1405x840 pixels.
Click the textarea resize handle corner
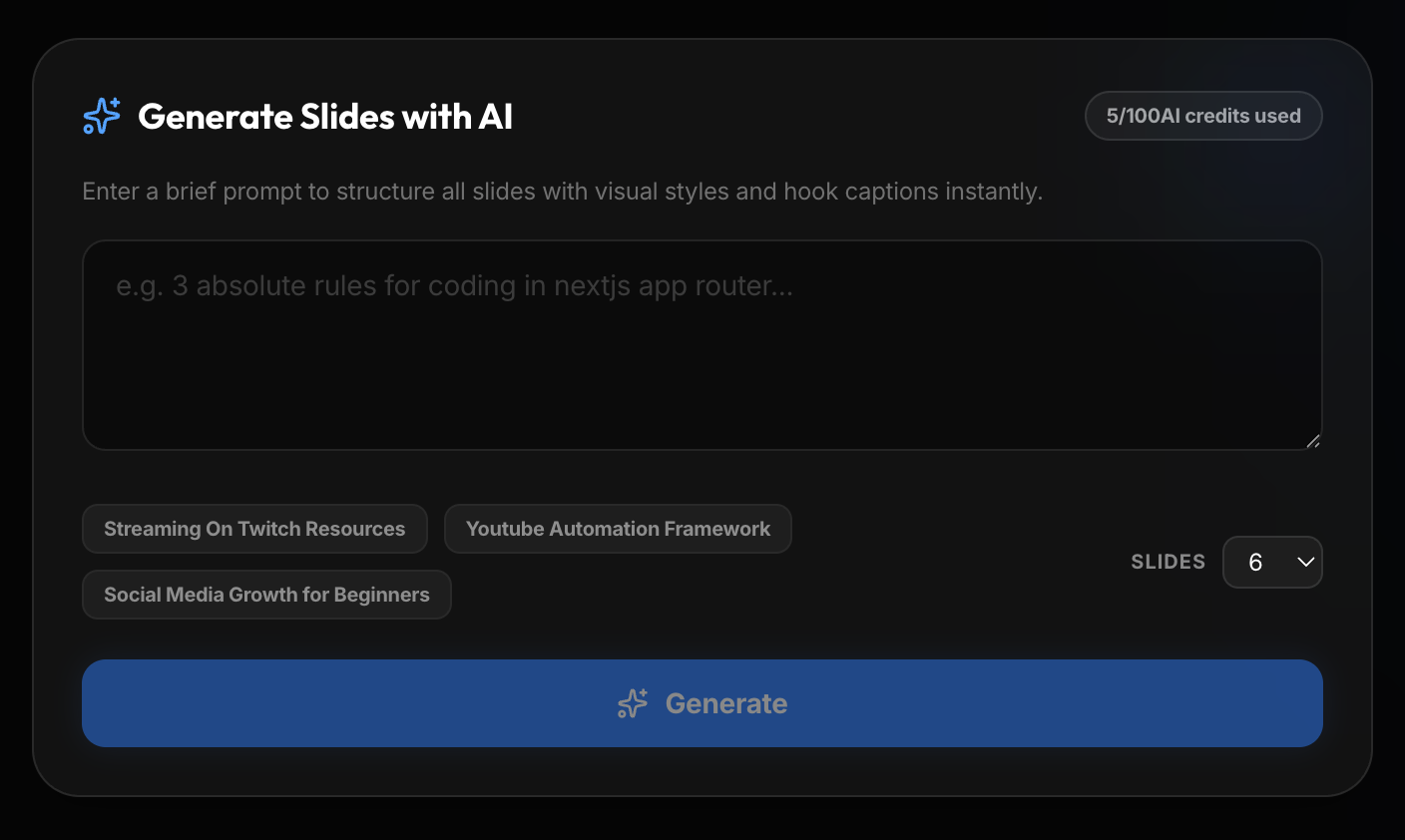coord(1313,441)
